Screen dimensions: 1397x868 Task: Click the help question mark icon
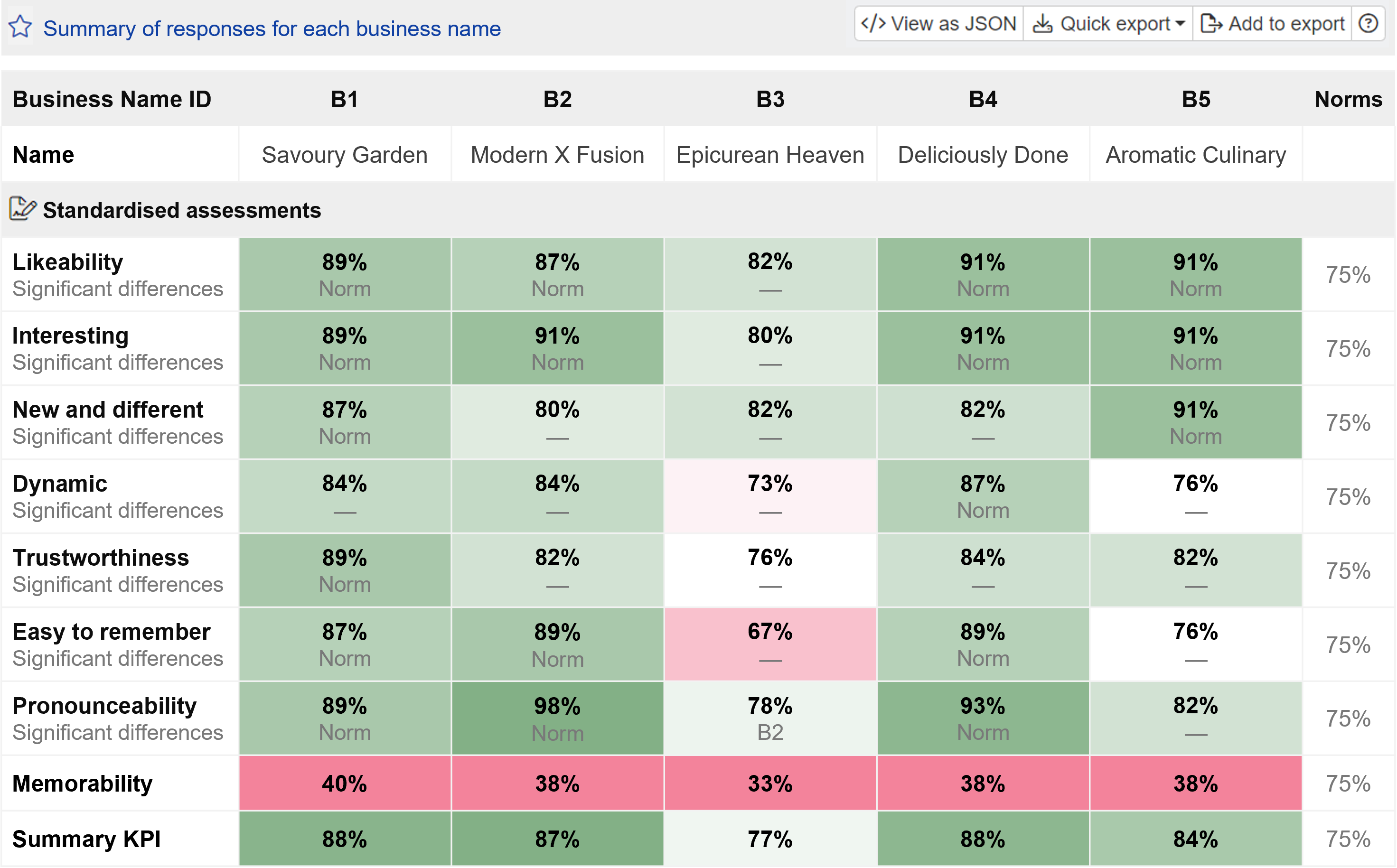(x=1369, y=24)
